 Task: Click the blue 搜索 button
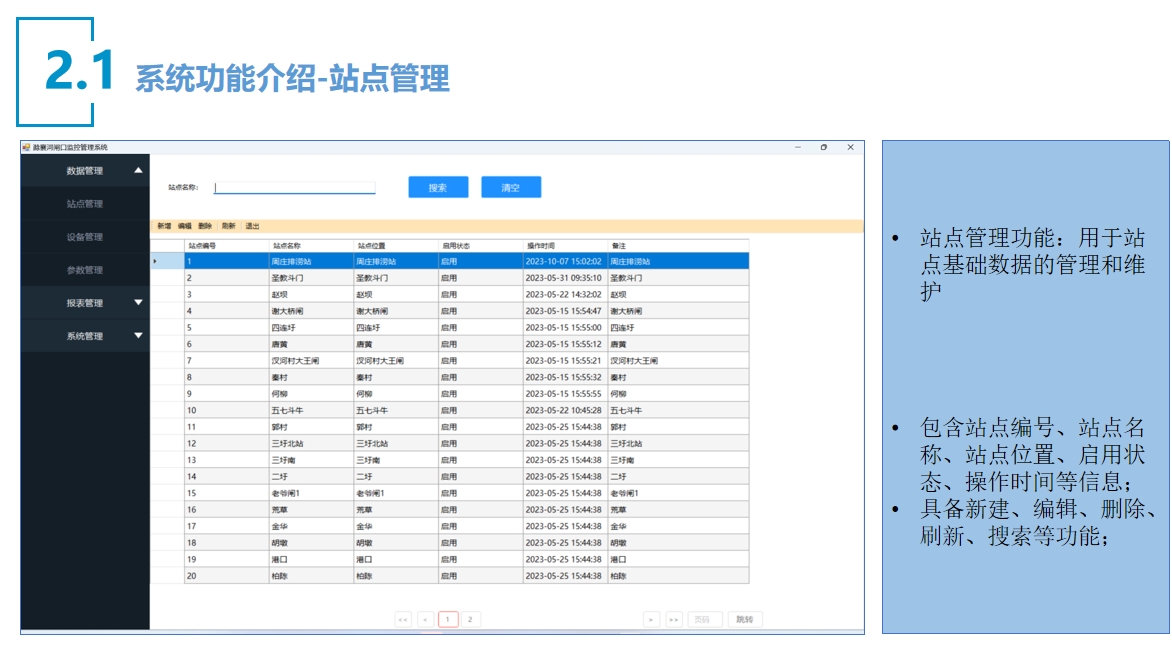pos(438,187)
